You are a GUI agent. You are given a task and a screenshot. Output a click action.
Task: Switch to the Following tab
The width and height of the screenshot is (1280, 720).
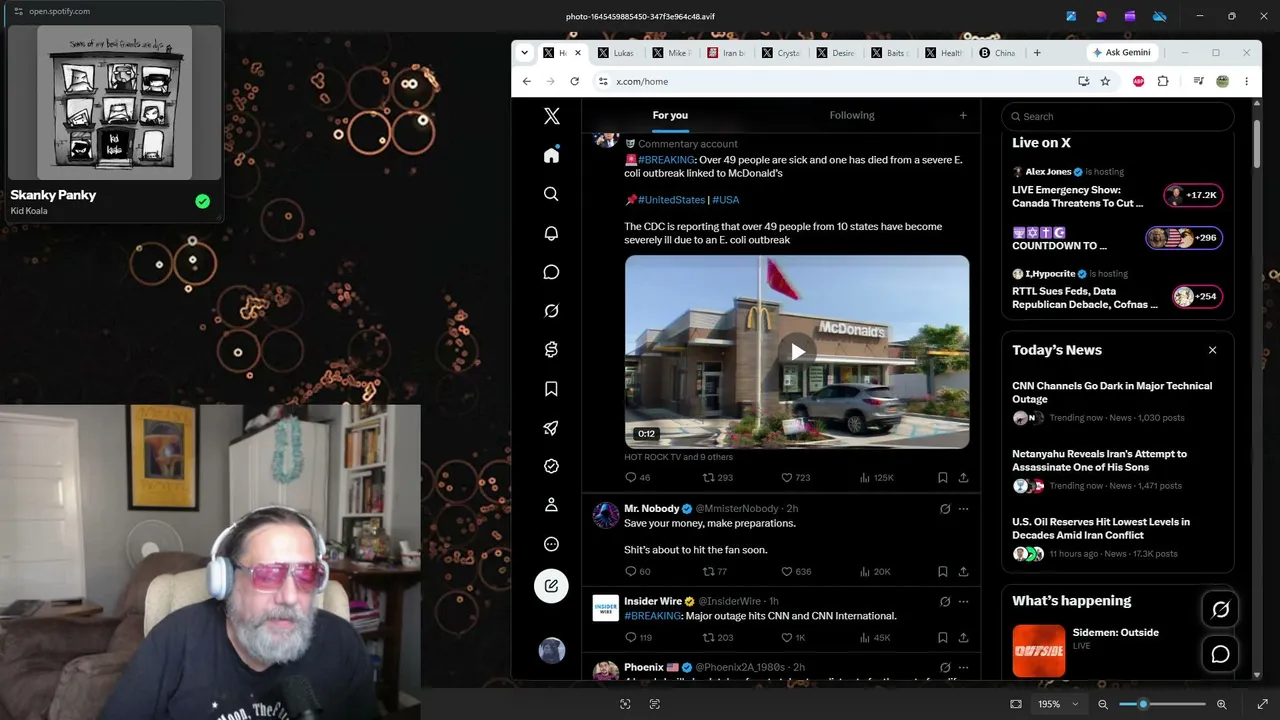[852, 115]
